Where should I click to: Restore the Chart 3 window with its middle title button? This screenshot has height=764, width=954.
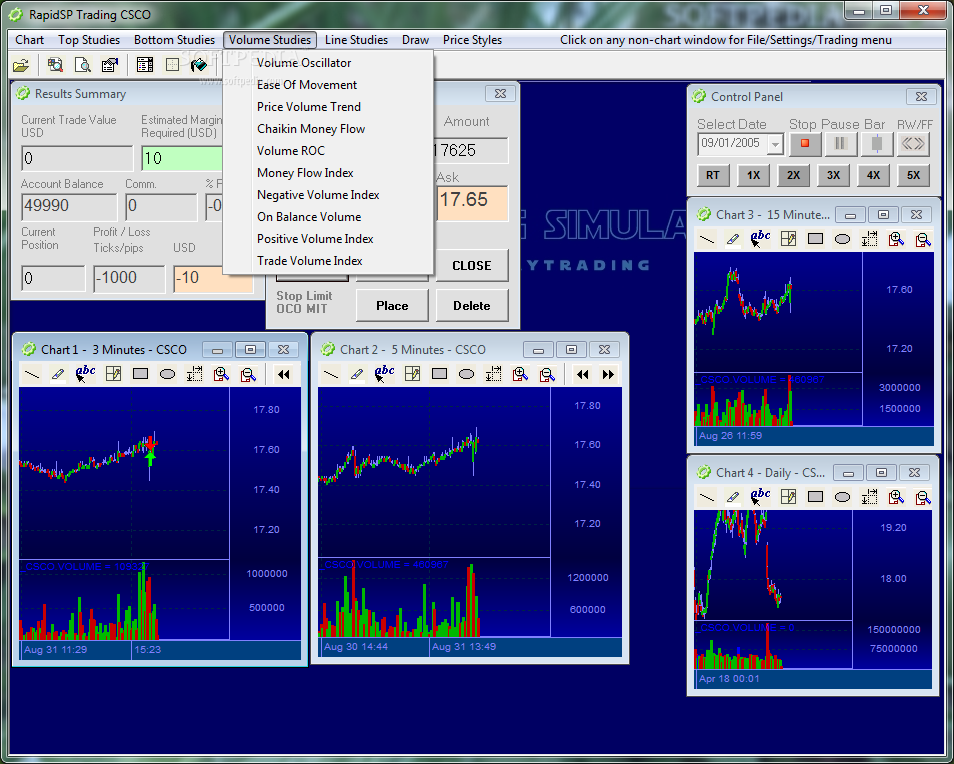click(x=883, y=214)
